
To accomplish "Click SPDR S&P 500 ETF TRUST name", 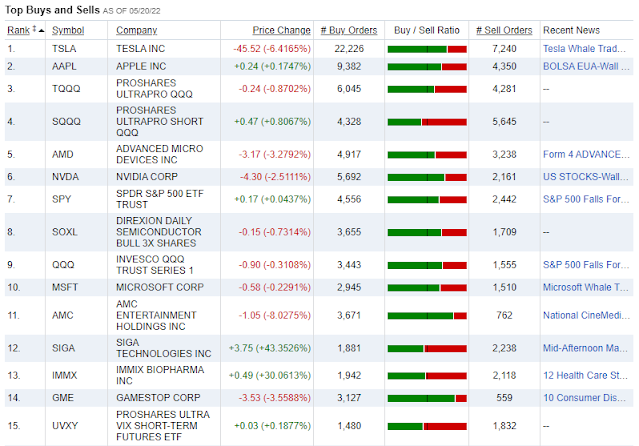I will (159, 199).
